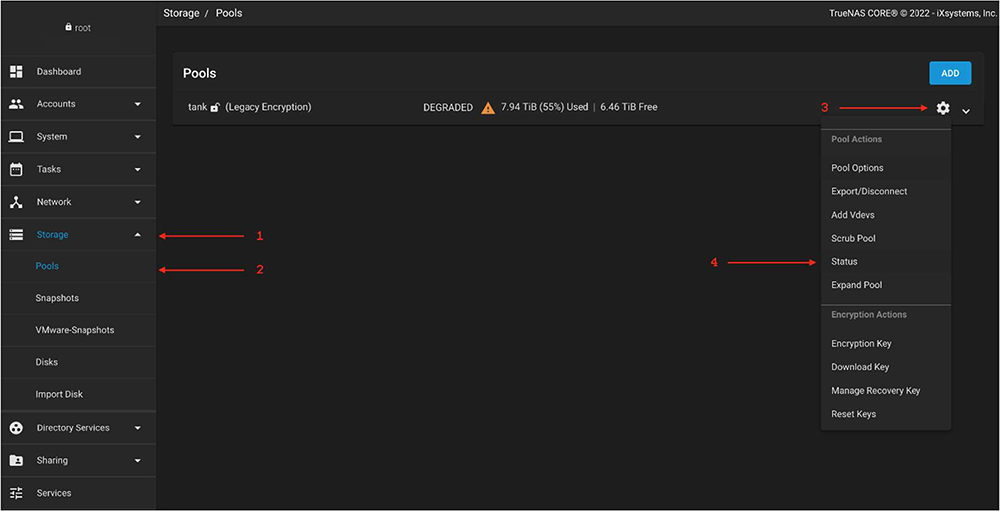Click the Directory Services icon
The width and height of the screenshot is (1000, 511).
[x=16, y=428]
